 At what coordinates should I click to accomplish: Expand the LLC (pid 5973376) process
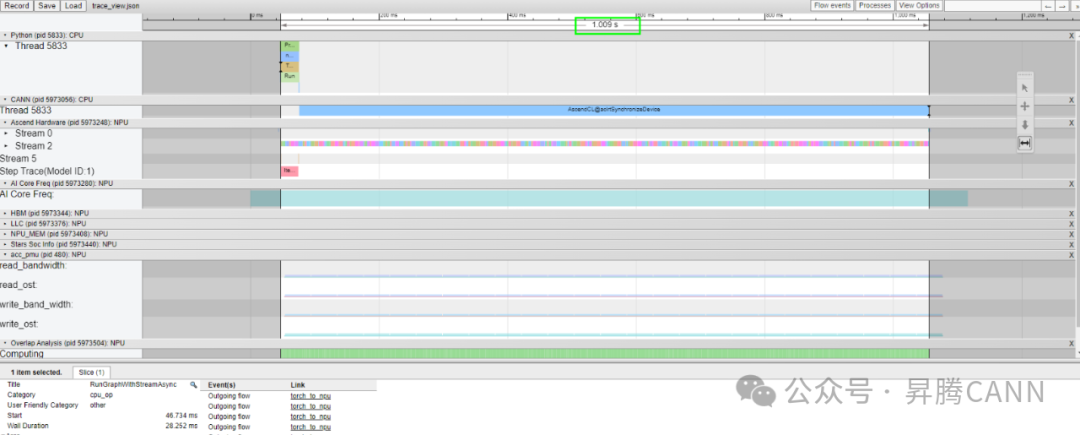[6, 224]
